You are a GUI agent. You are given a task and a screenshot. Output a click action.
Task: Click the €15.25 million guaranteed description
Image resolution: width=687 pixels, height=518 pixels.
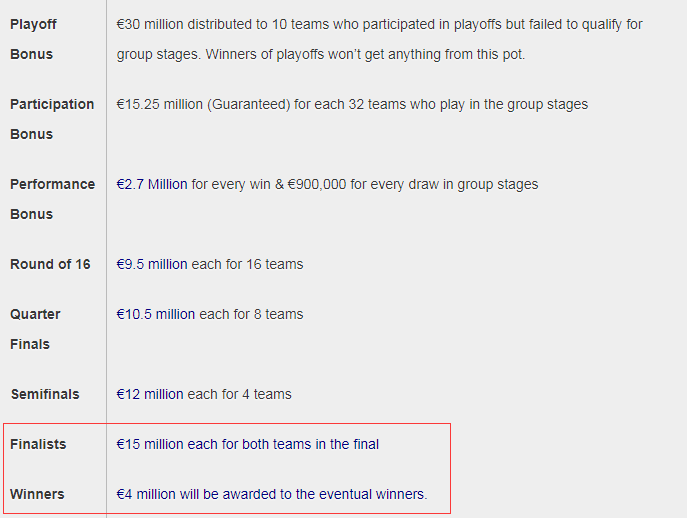[352, 104]
